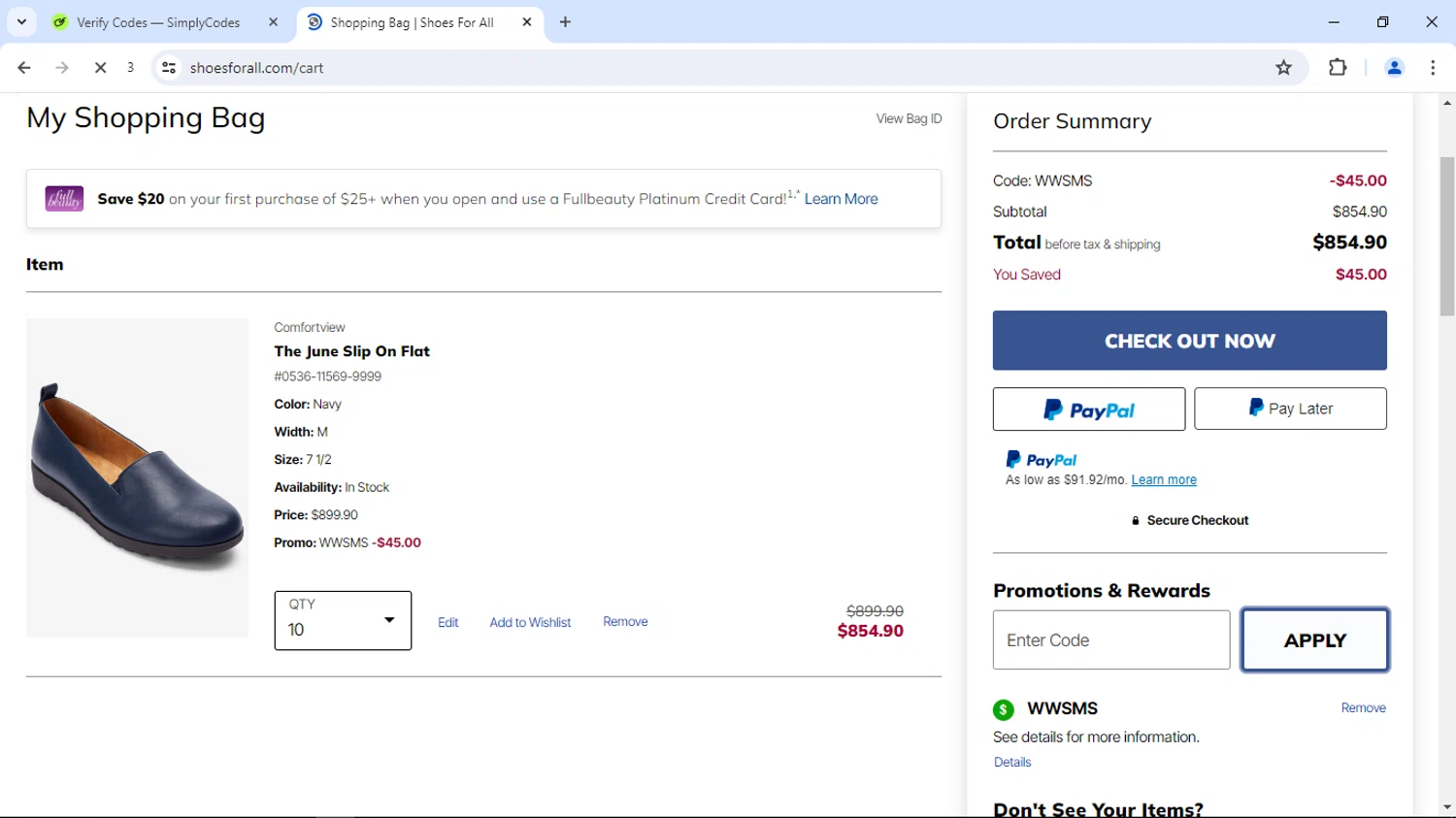Click the scrollbar down arrow
Viewport: 1456px width, 818px height.
(1447, 807)
